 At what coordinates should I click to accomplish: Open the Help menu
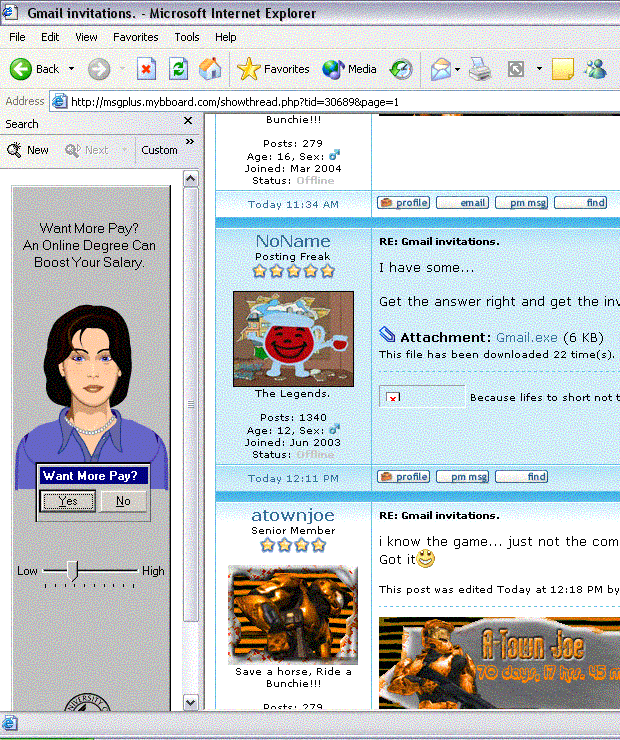226,37
